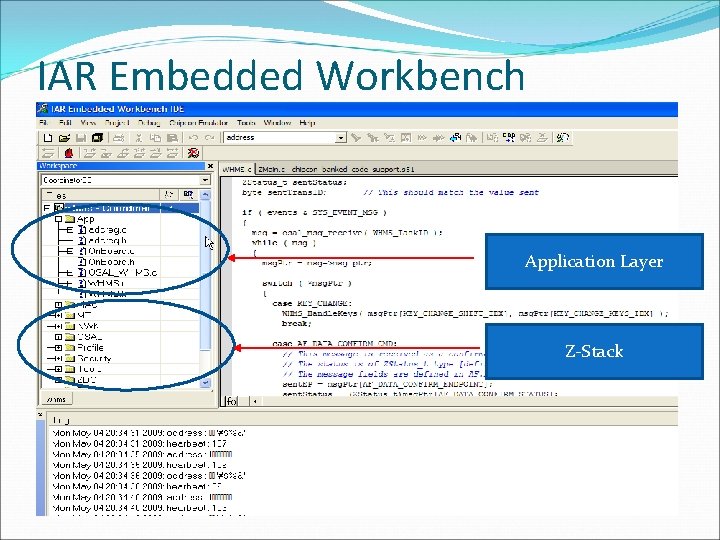Expand the Tools folder node
Screen dimensions: 720x540
click(x=58, y=369)
